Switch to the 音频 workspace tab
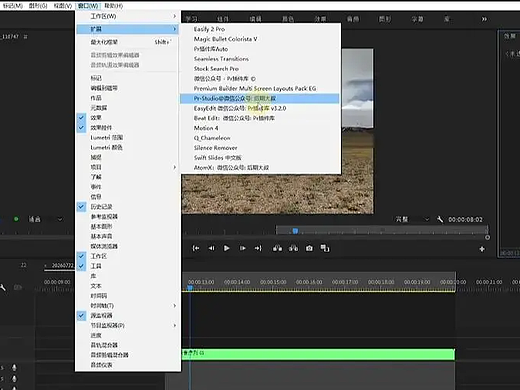The width and height of the screenshot is (520, 390). pos(353,19)
